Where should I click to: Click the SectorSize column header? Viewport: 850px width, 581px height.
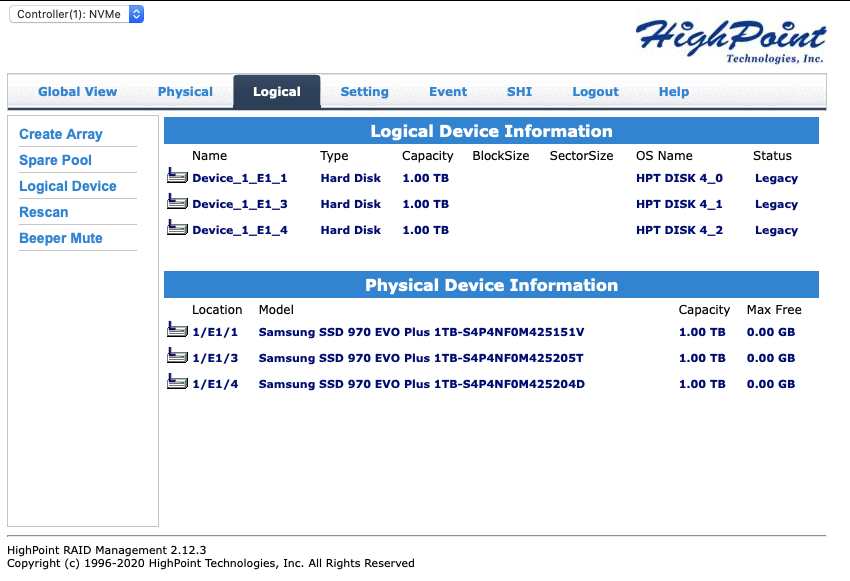tap(581, 156)
